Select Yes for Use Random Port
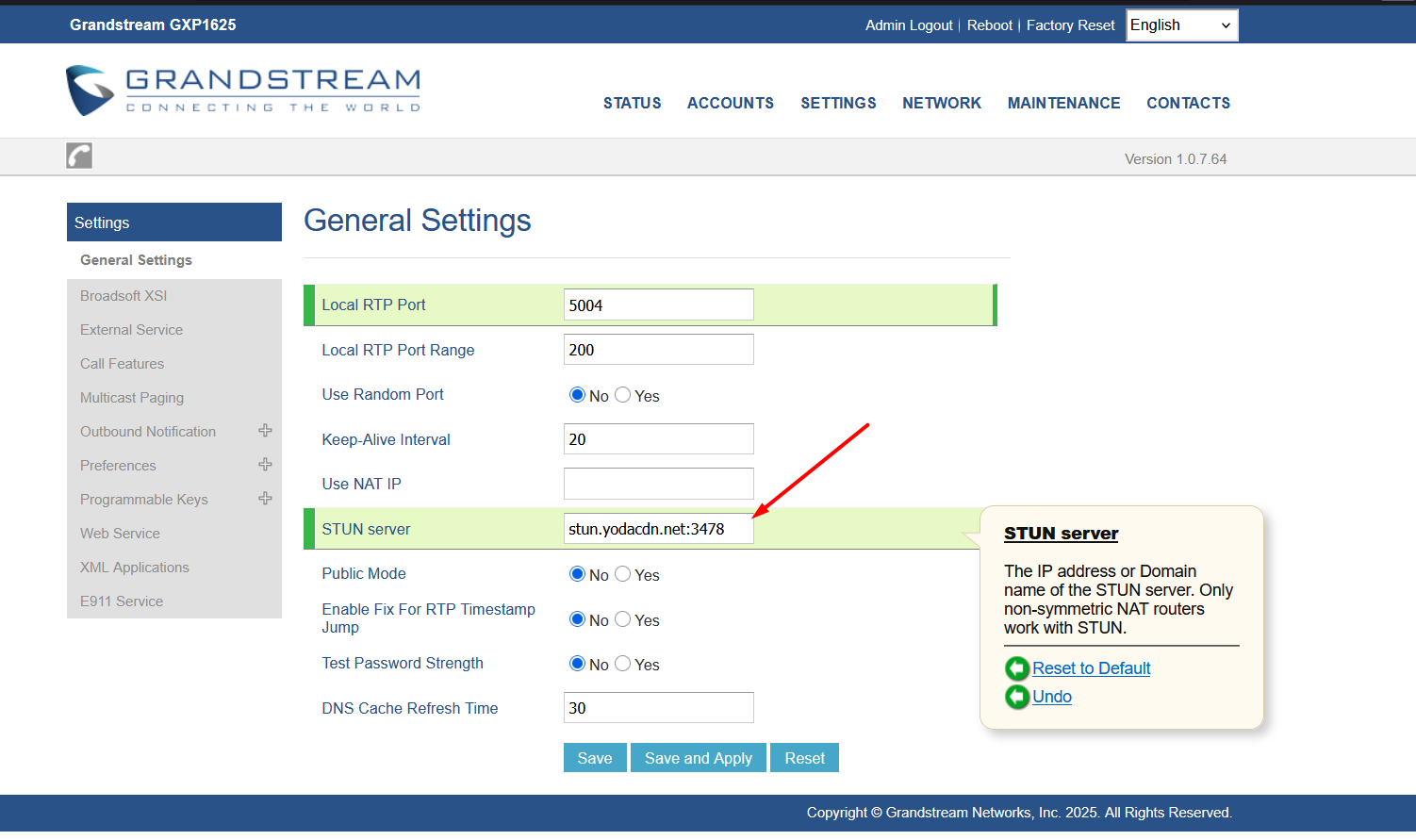The width and height of the screenshot is (1416, 840). (622, 395)
